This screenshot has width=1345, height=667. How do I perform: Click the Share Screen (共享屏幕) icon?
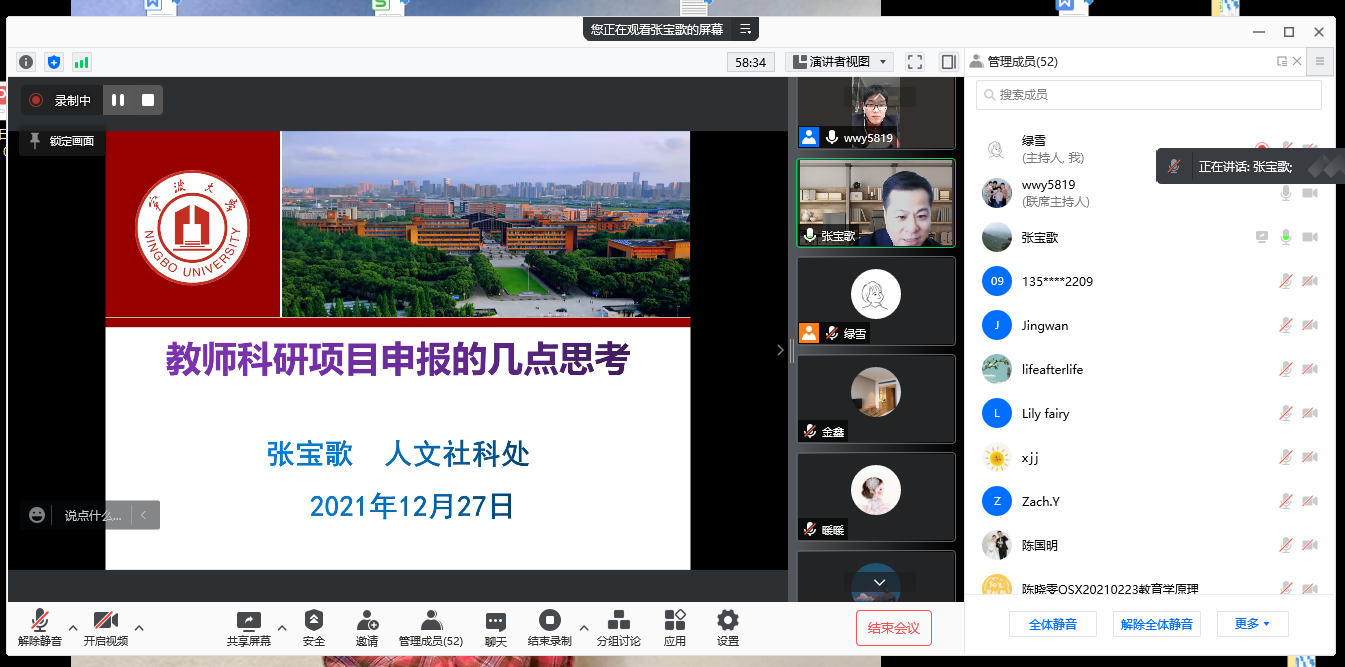[x=248, y=621]
